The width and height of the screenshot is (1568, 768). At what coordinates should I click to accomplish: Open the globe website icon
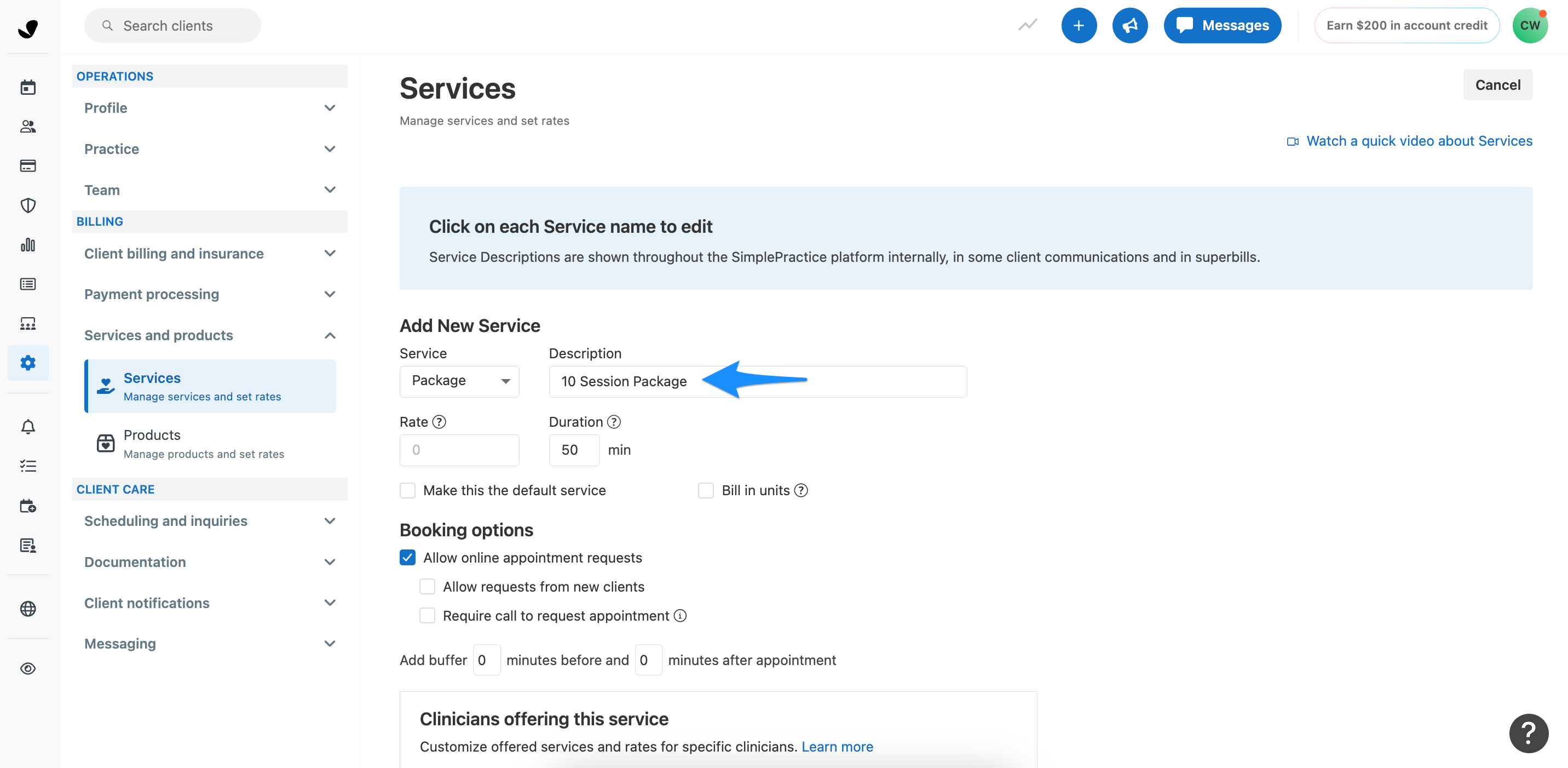[x=28, y=609]
